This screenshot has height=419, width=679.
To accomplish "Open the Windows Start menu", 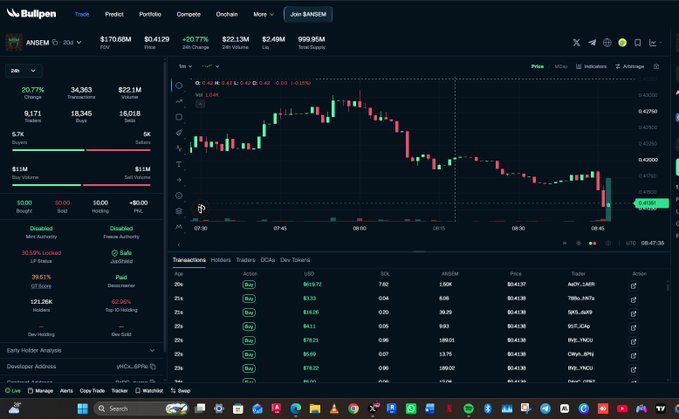I will click(82, 408).
